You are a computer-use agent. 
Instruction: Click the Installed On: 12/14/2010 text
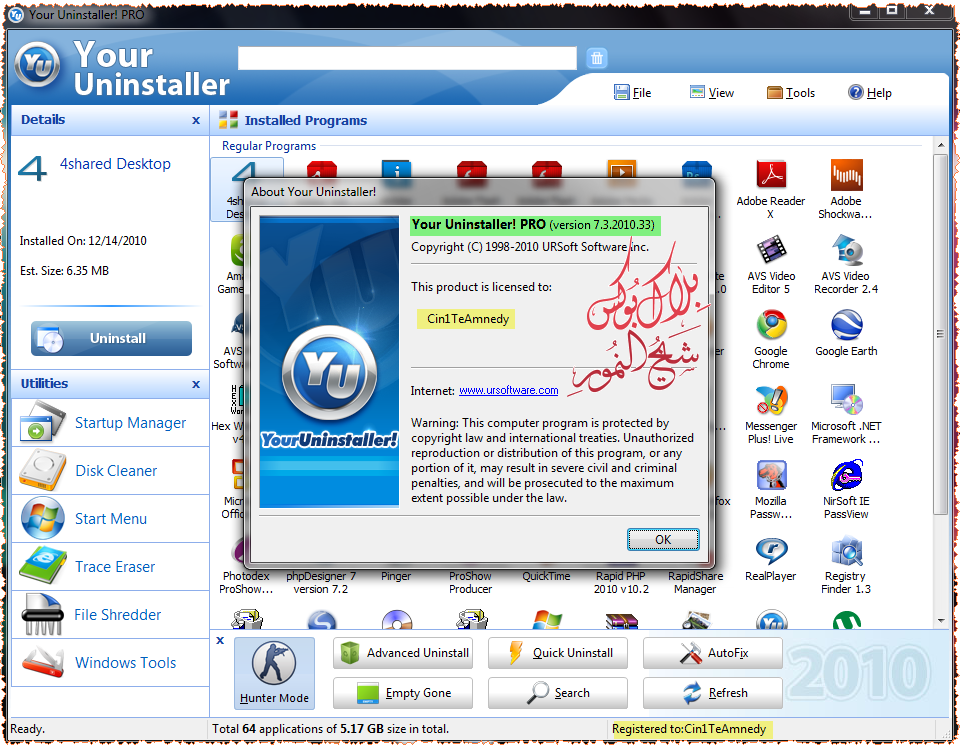83,241
